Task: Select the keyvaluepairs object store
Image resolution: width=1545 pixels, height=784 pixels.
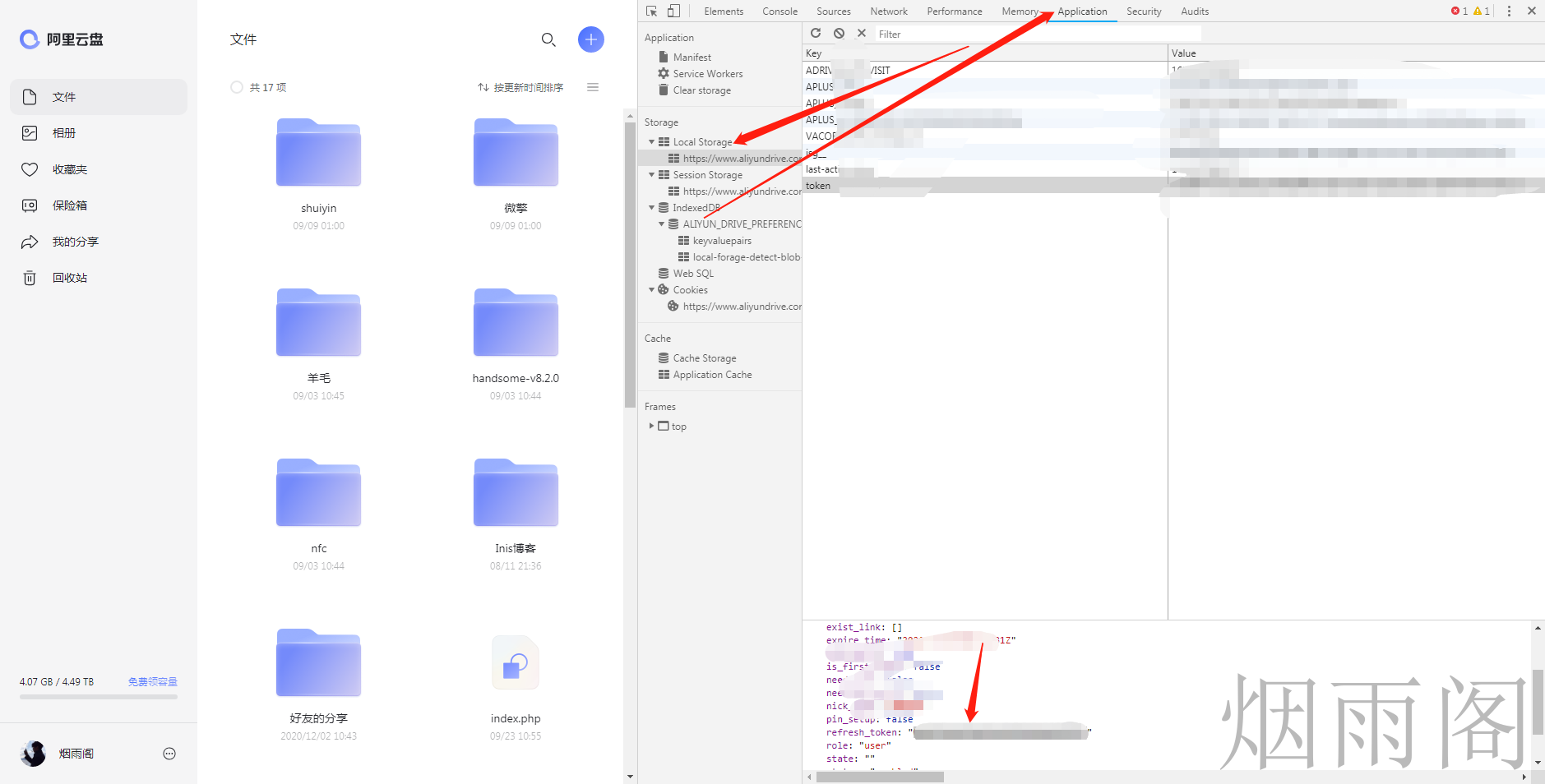Action: (x=722, y=241)
